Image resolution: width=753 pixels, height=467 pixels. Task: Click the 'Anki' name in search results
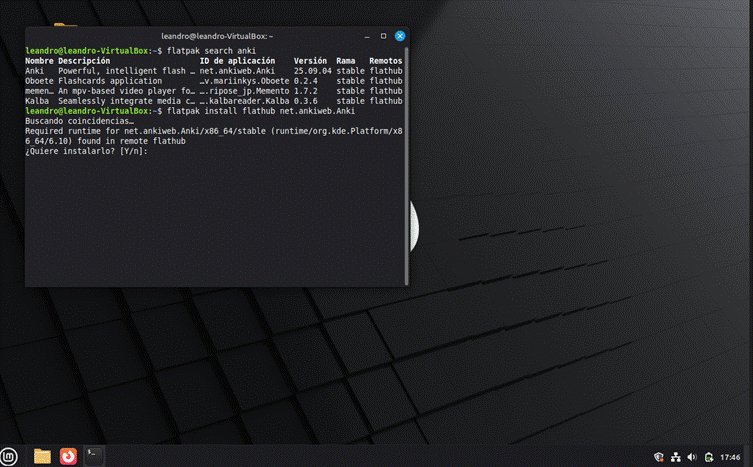click(x=35, y=71)
